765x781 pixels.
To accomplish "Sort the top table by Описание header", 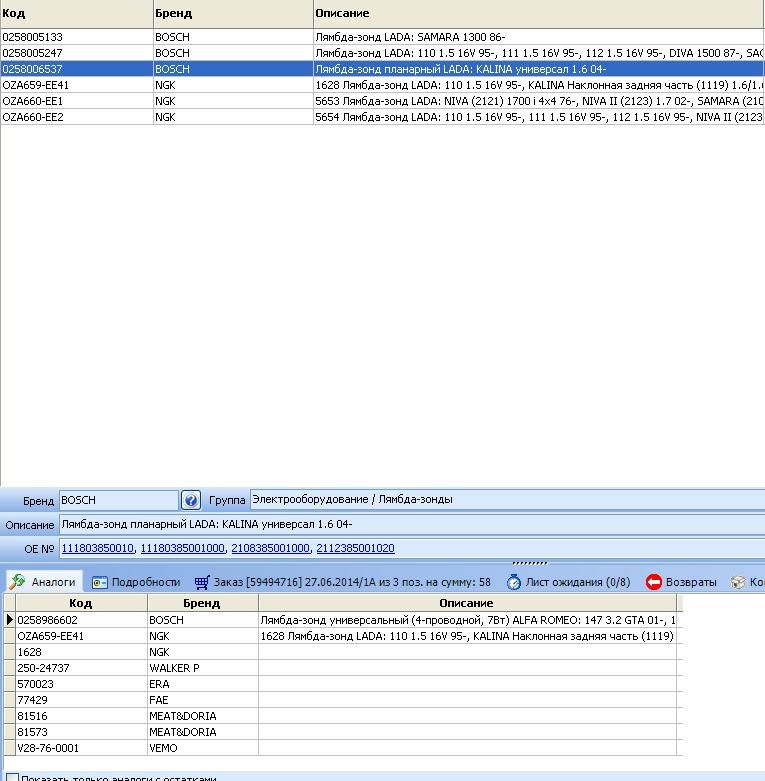I will (x=539, y=13).
